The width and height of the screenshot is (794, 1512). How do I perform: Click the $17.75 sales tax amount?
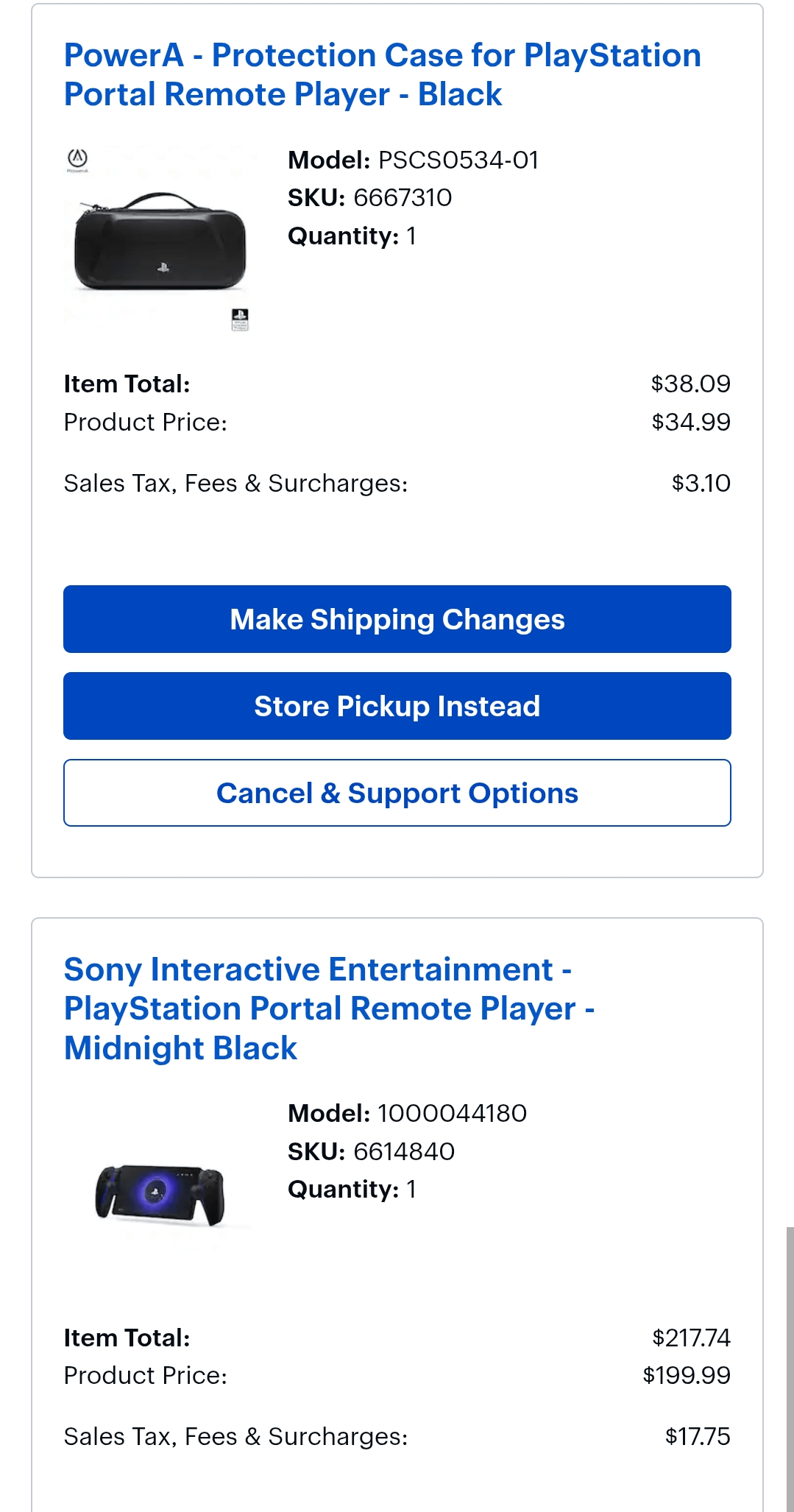point(697,1436)
